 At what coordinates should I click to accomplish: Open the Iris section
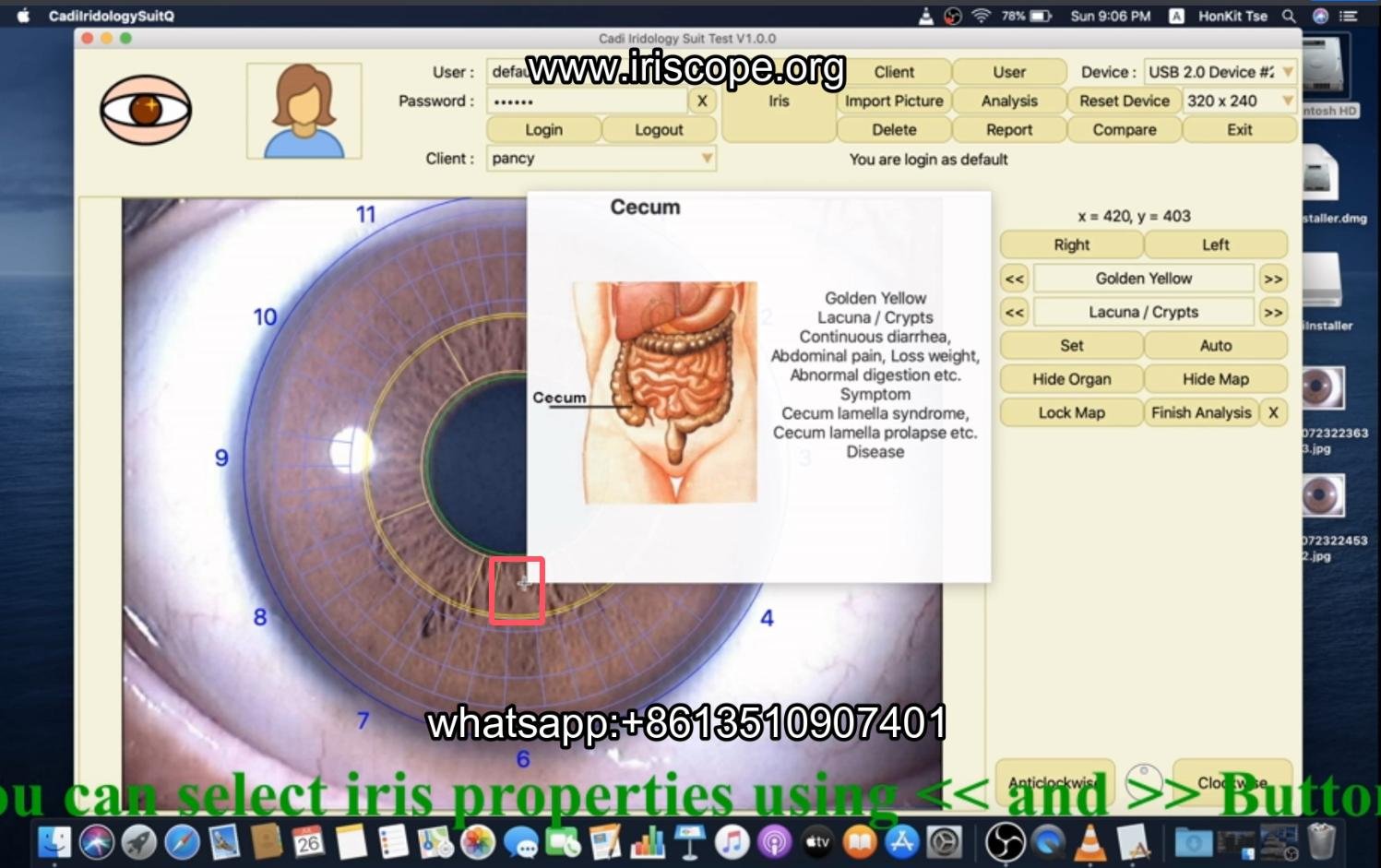click(779, 101)
